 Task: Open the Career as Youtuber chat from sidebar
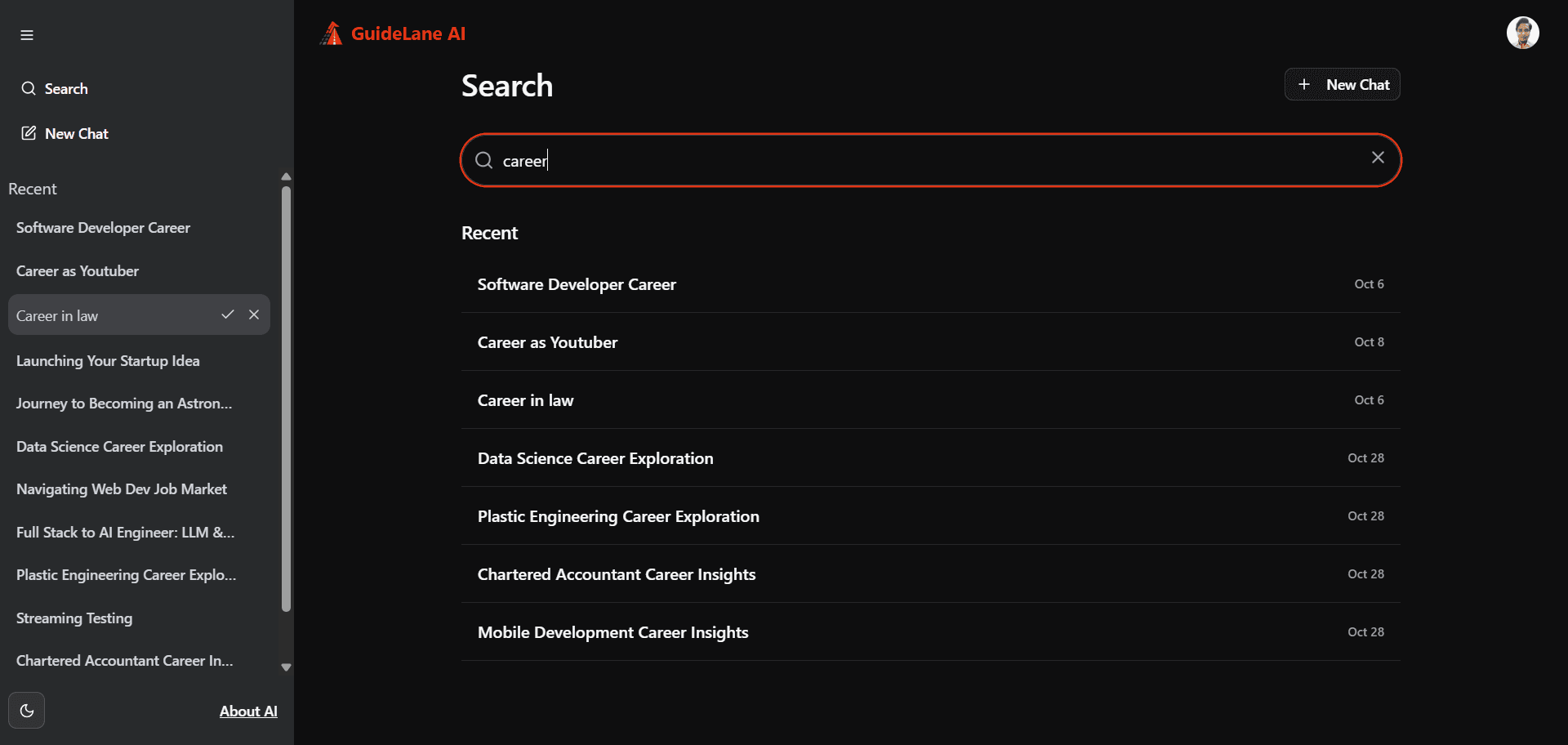pyautogui.click(x=77, y=270)
